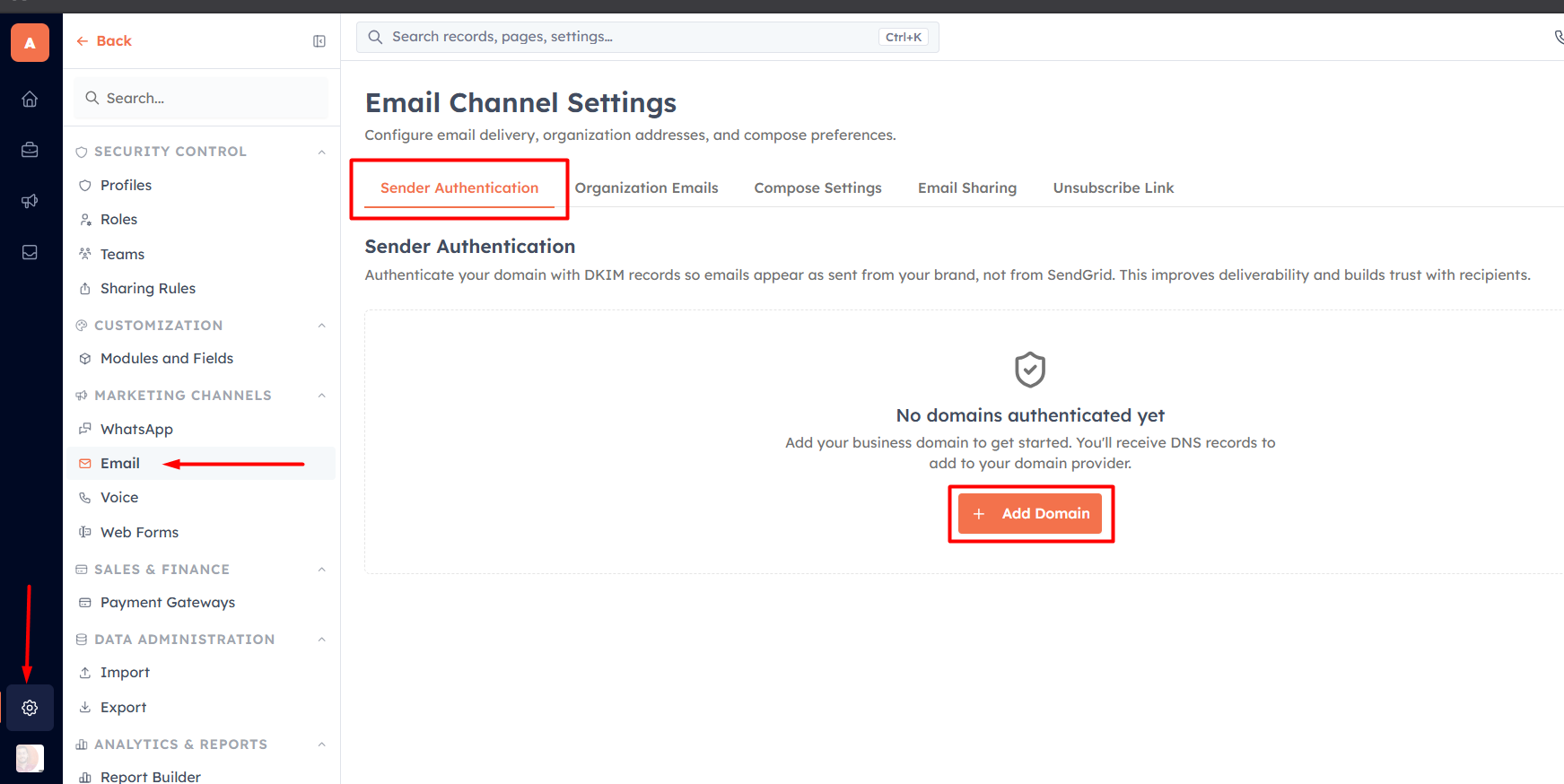Click the magnifier icon in global search
This screenshot has height=784, width=1564.
(376, 37)
